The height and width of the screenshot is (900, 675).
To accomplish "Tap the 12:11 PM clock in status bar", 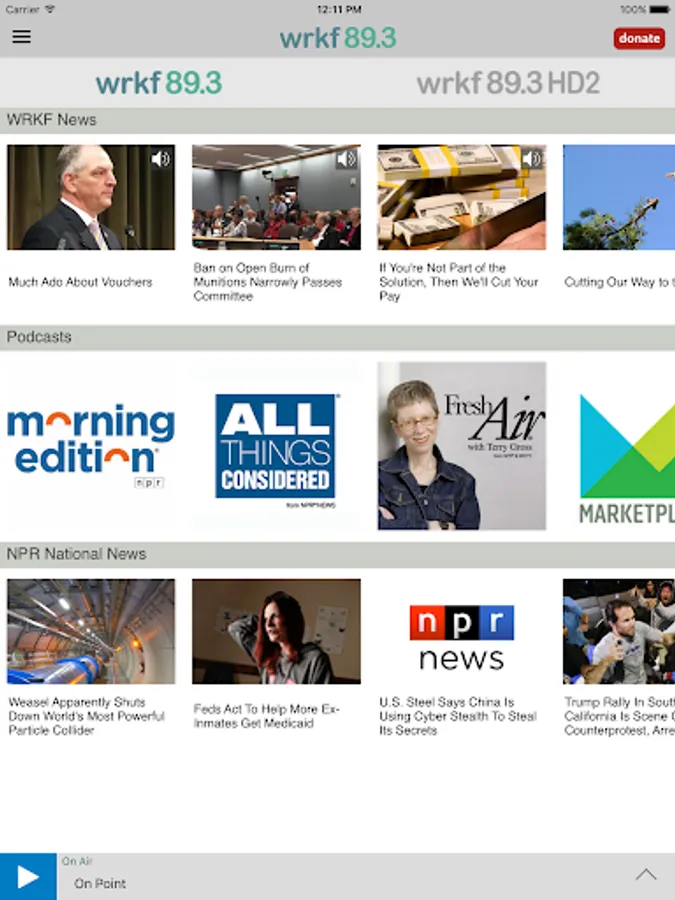I will click(339, 9).
